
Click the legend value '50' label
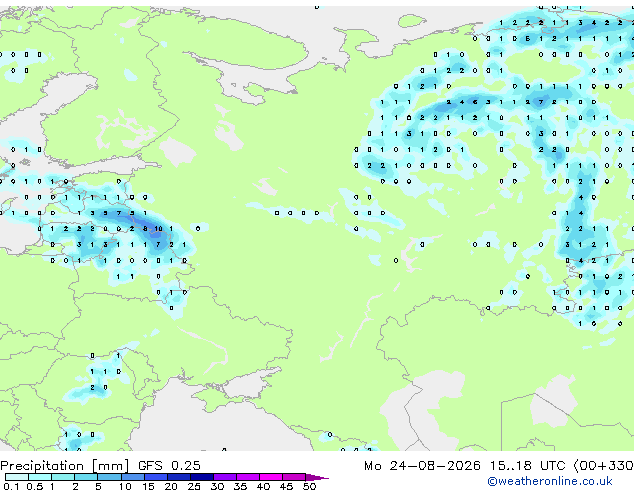[309, 486]
